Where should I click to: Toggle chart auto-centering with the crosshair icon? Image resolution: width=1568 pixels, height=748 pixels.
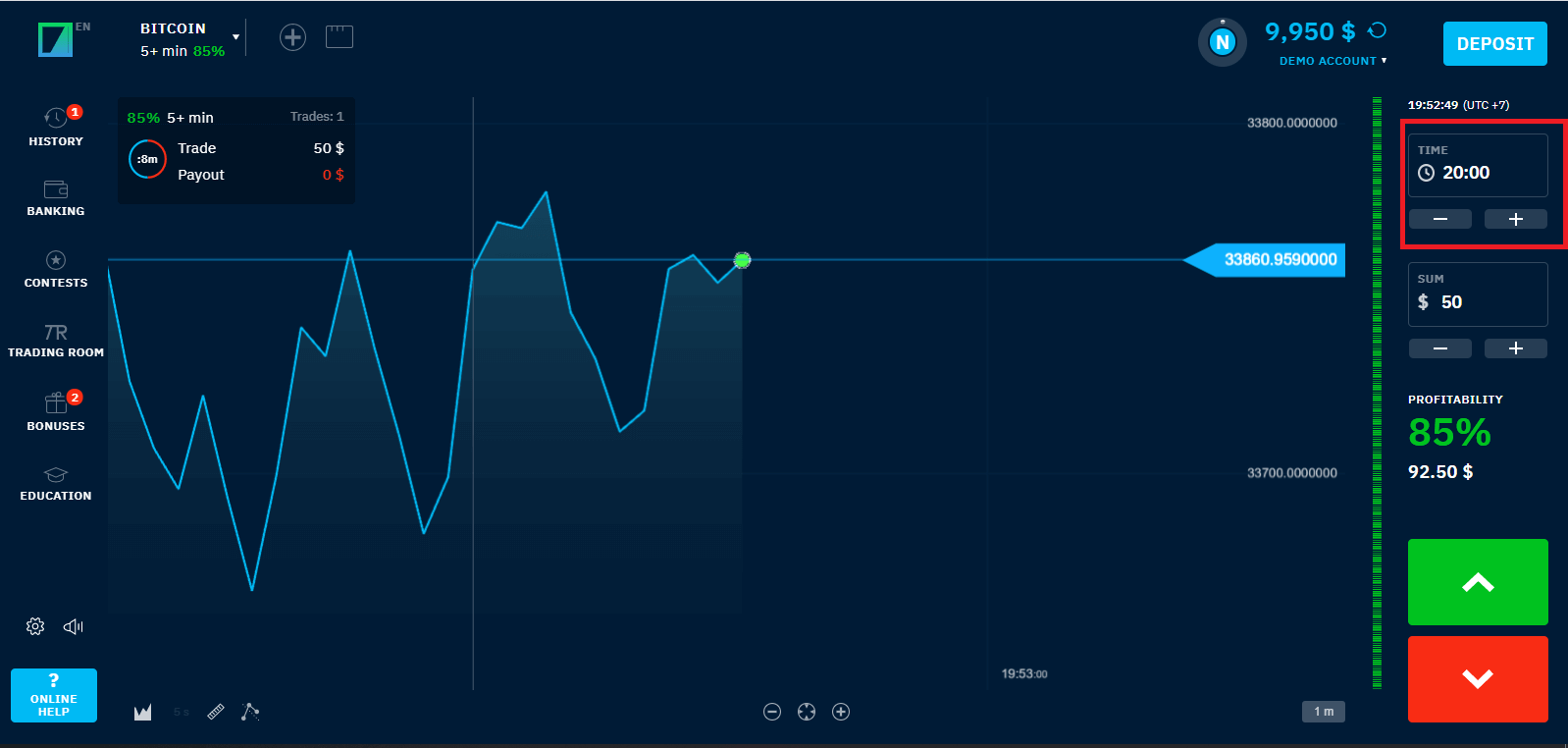tap(806, 712)
